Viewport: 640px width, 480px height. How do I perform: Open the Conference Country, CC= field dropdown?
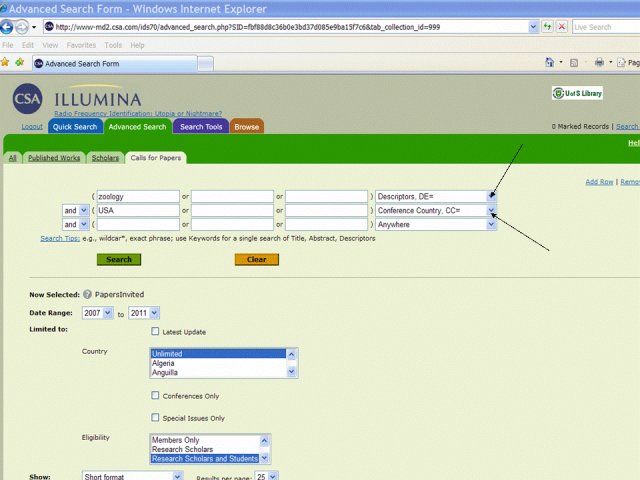tap(491, 210)
